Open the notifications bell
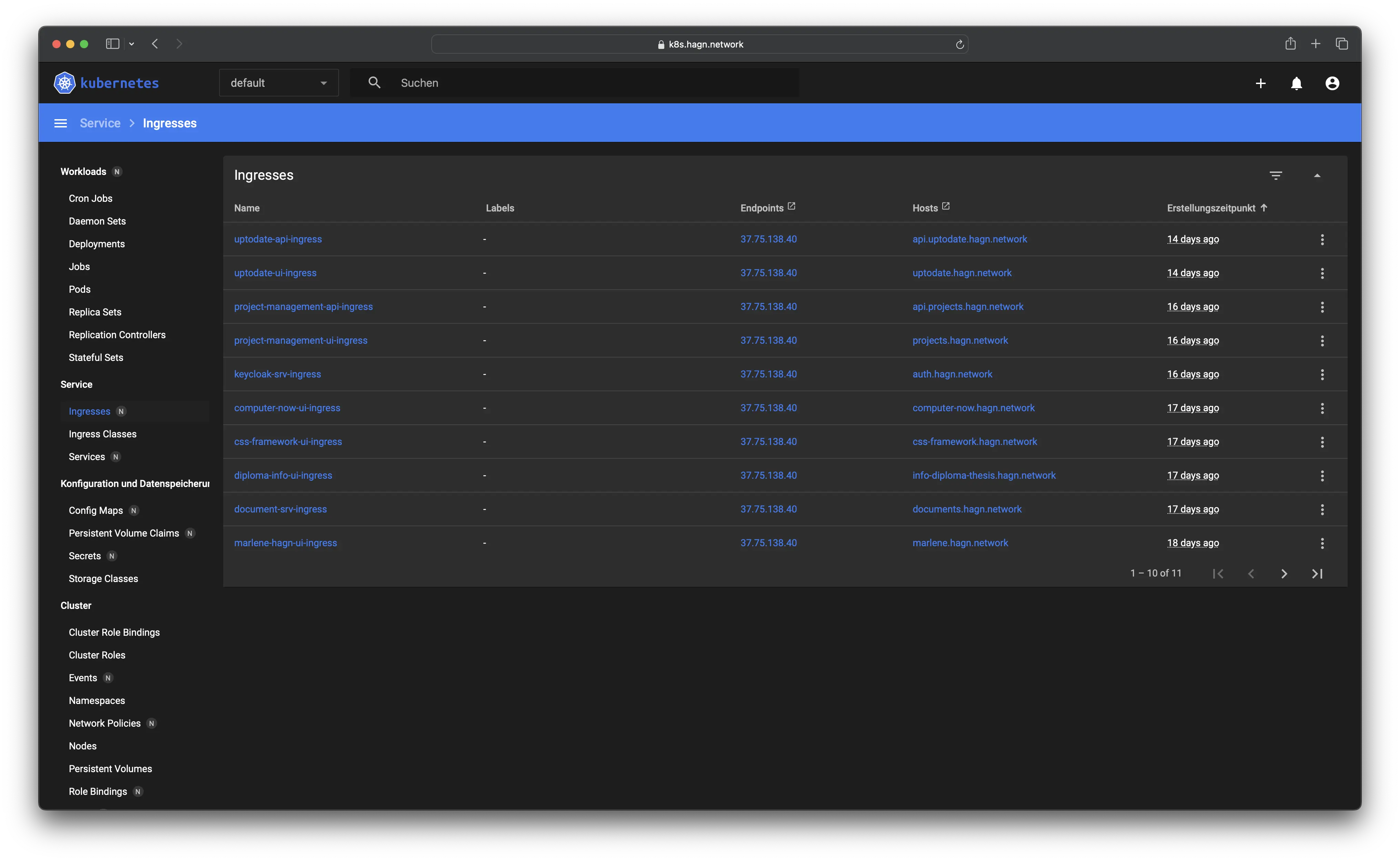1400x861 pixels. (x=1296, y=84)
